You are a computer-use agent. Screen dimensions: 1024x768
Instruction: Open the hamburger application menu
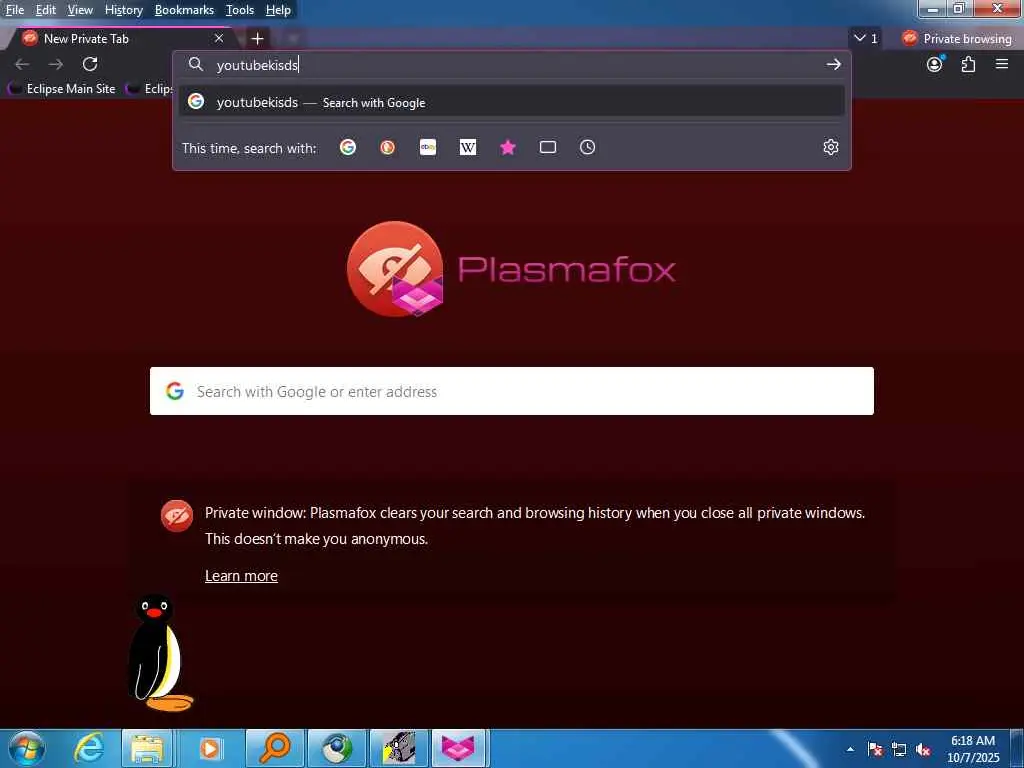[1002, 64]
